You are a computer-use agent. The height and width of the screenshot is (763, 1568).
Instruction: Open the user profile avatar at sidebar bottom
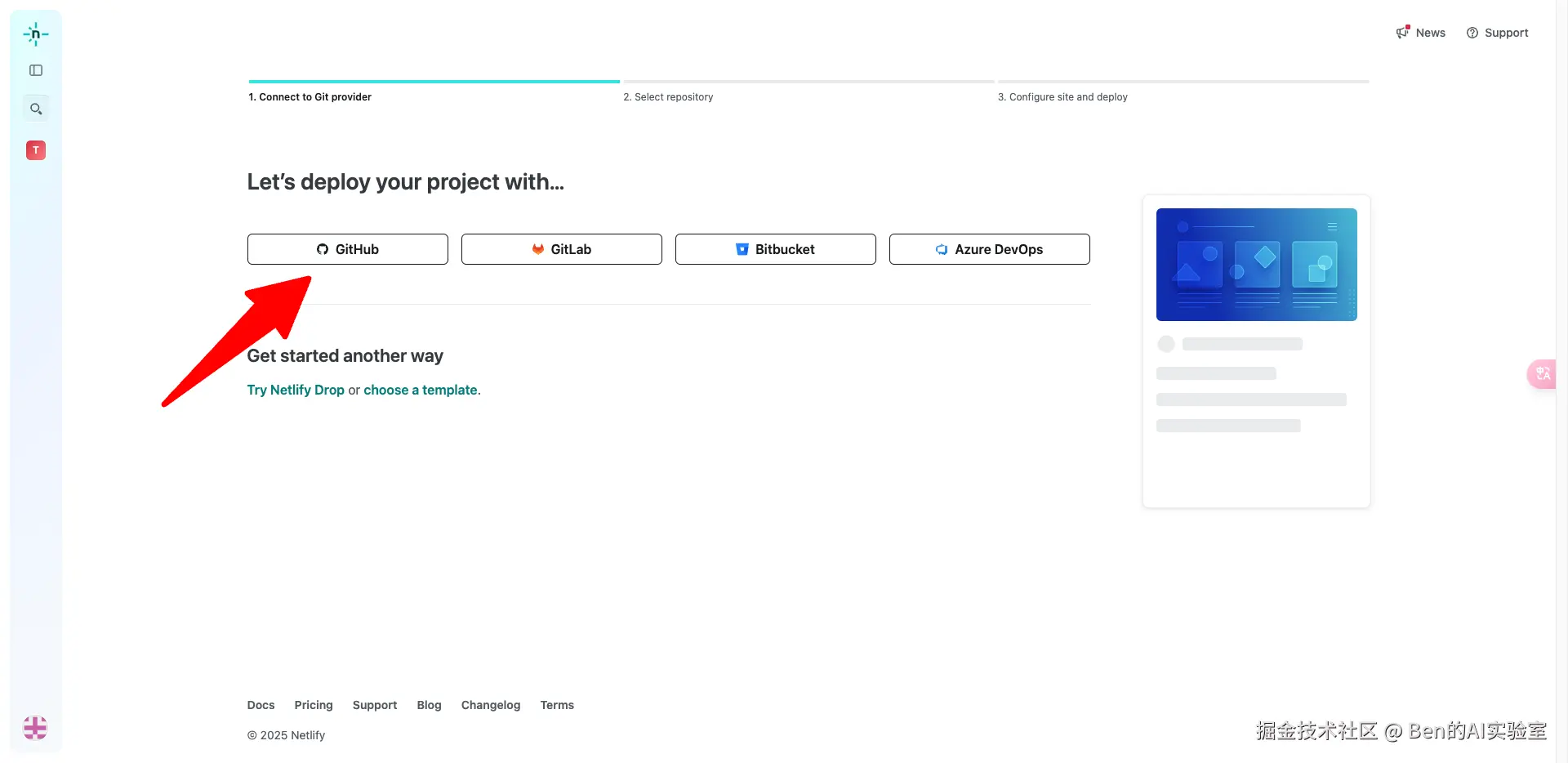pos(35,727)
